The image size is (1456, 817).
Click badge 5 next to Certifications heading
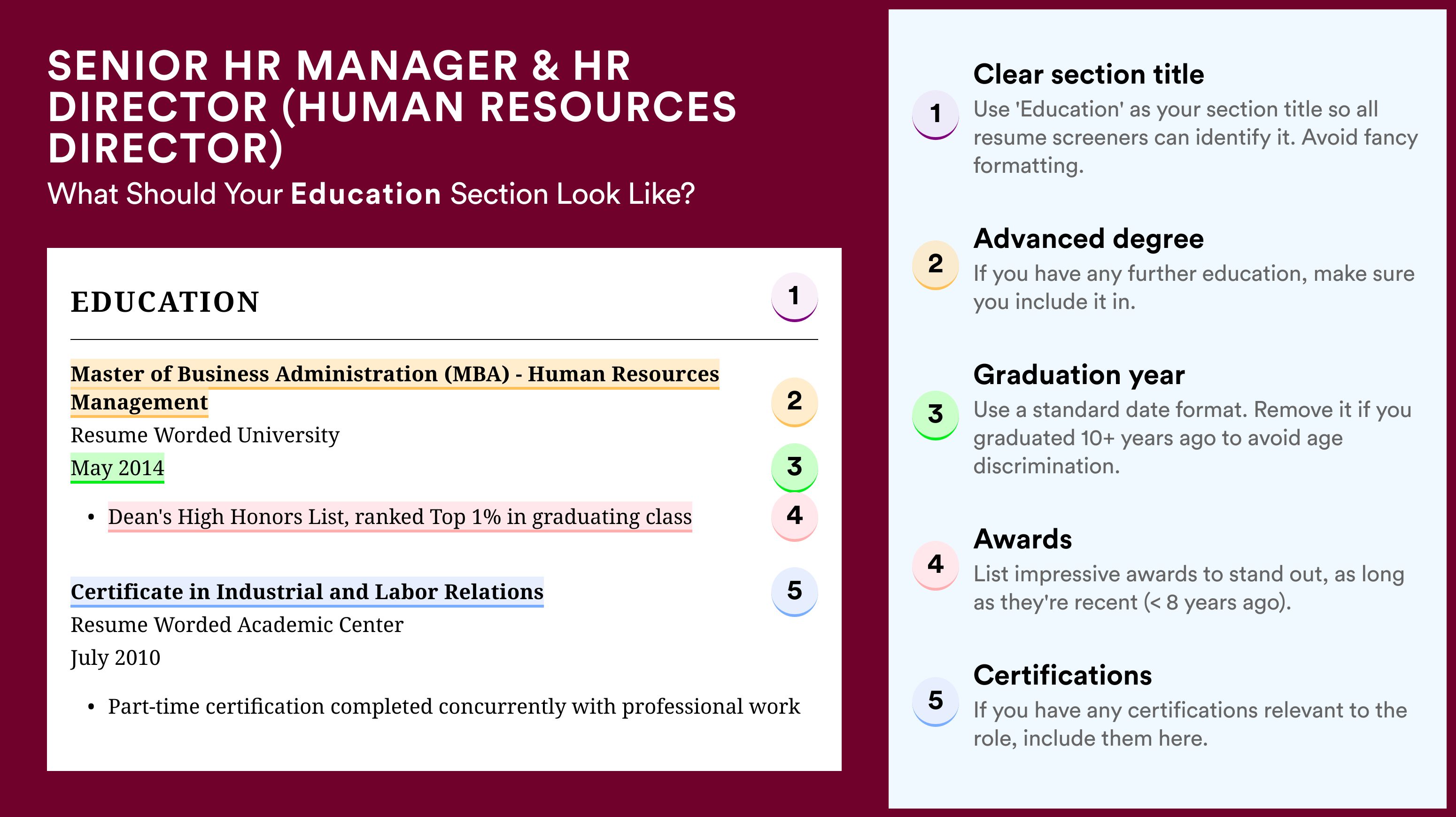tap(936, 701)
